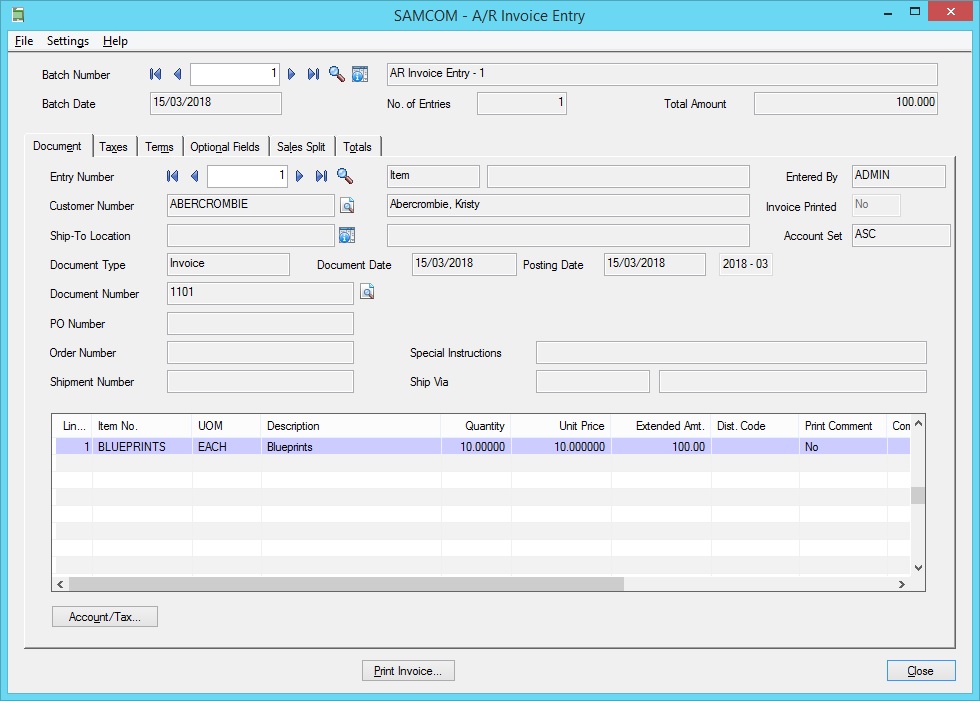Click the grid's scroll down arrow
This screenshot has width=980, height=701.
[918, 567]
